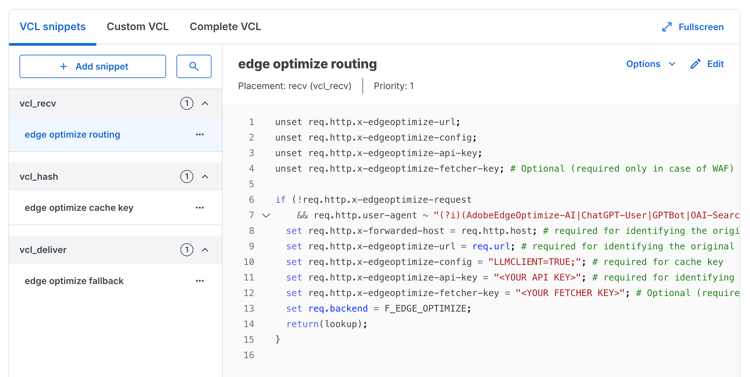Switch to the VCL snippets tab
The width and height of the screenshot is (750, 377).
click(53, 27)
